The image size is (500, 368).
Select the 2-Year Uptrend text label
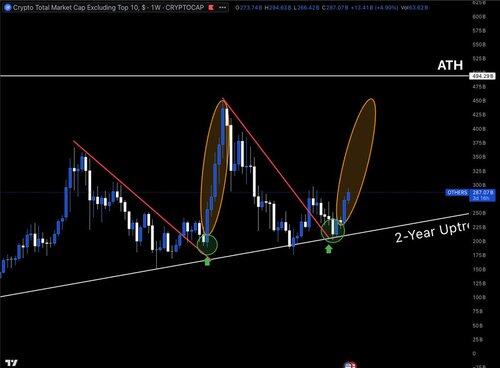432,232
